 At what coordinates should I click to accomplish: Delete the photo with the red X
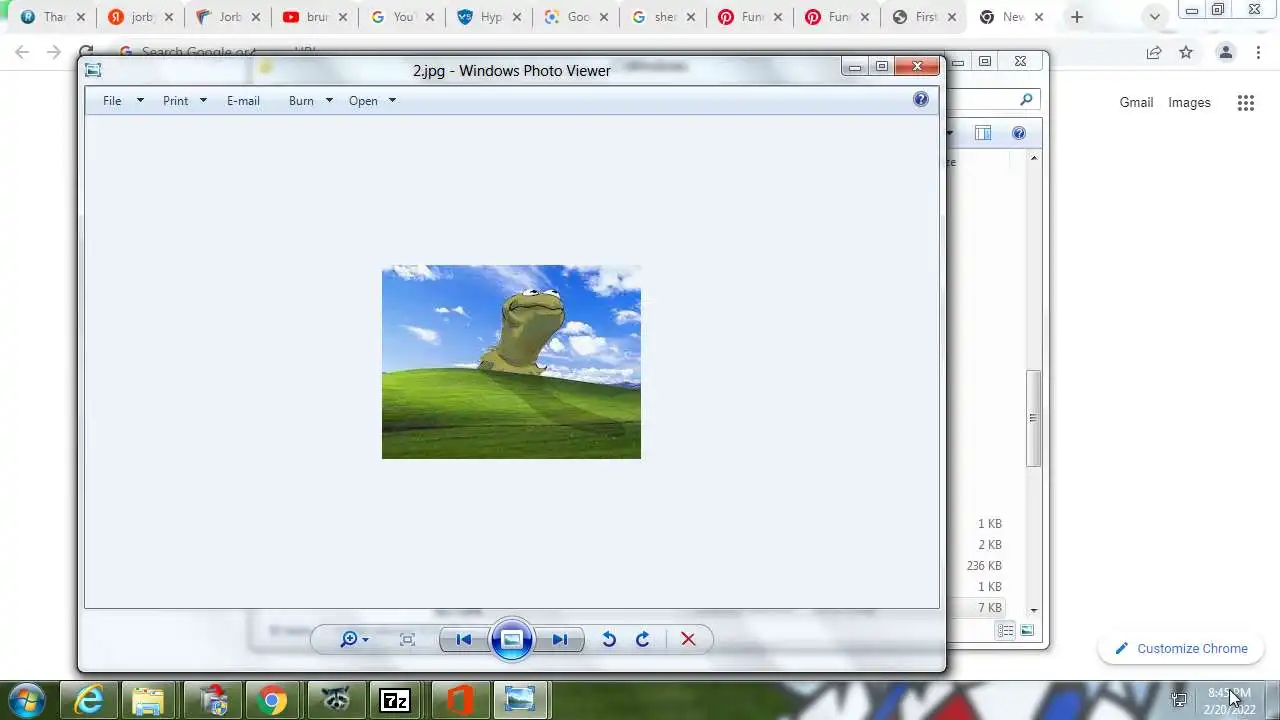click(x=688, y=640)
